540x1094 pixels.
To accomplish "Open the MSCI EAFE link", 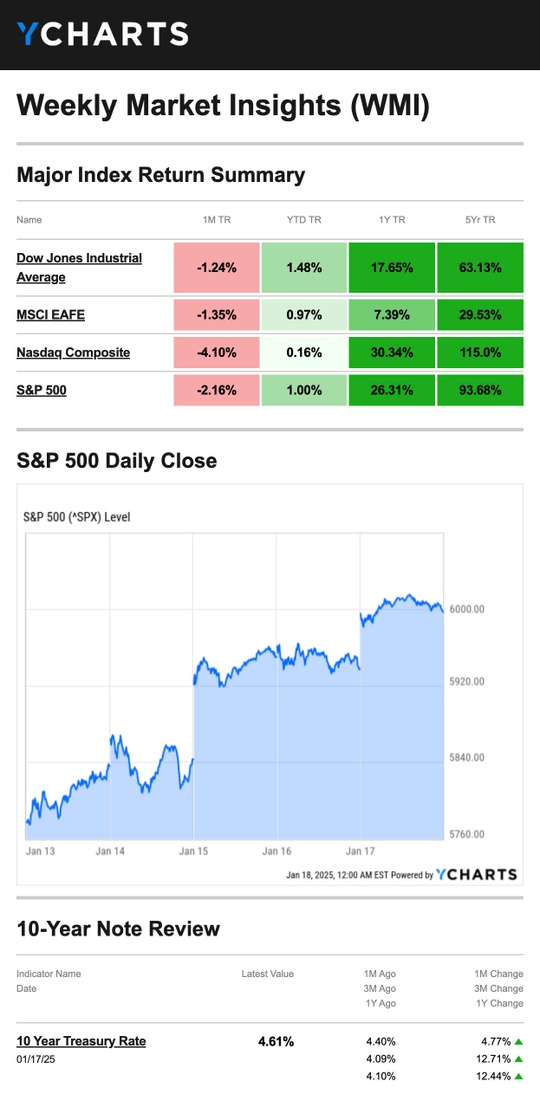I will click(50, 315).
